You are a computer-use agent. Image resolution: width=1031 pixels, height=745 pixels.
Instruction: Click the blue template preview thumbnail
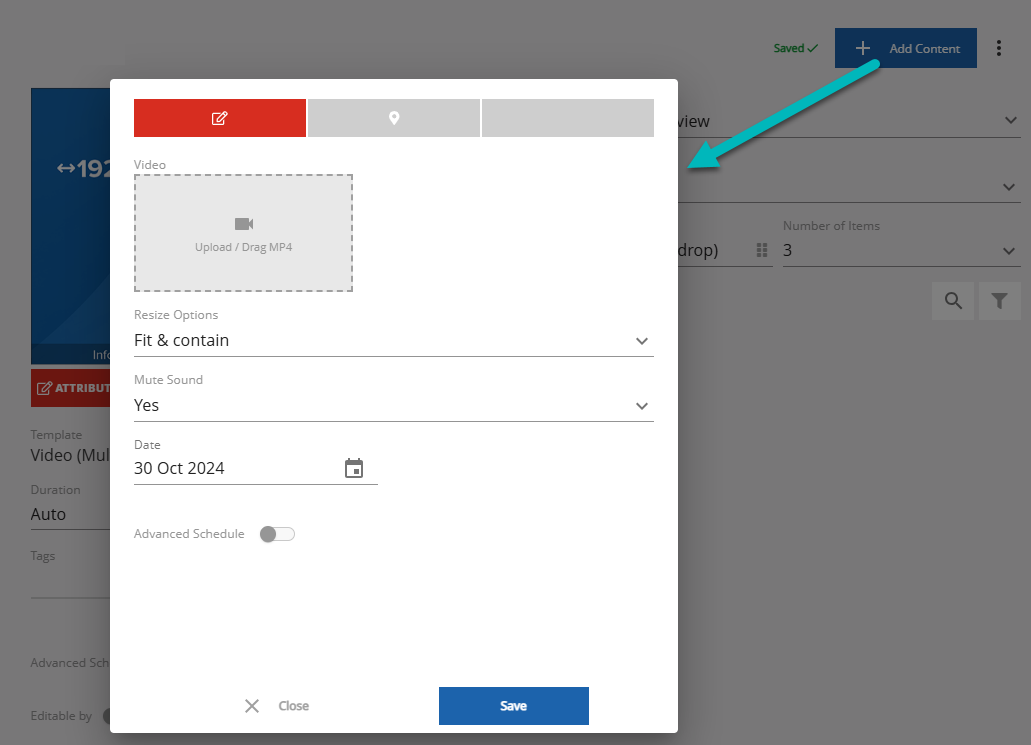tap(70, 226)
